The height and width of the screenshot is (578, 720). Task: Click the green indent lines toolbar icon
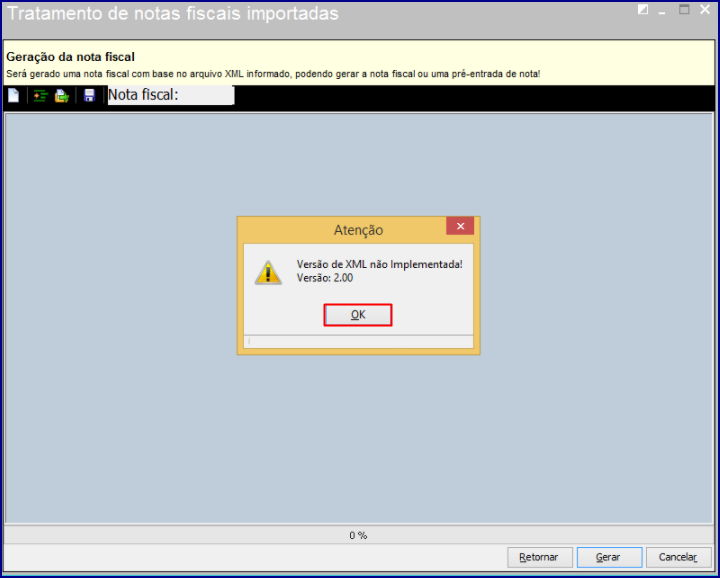tap(40, 95)
